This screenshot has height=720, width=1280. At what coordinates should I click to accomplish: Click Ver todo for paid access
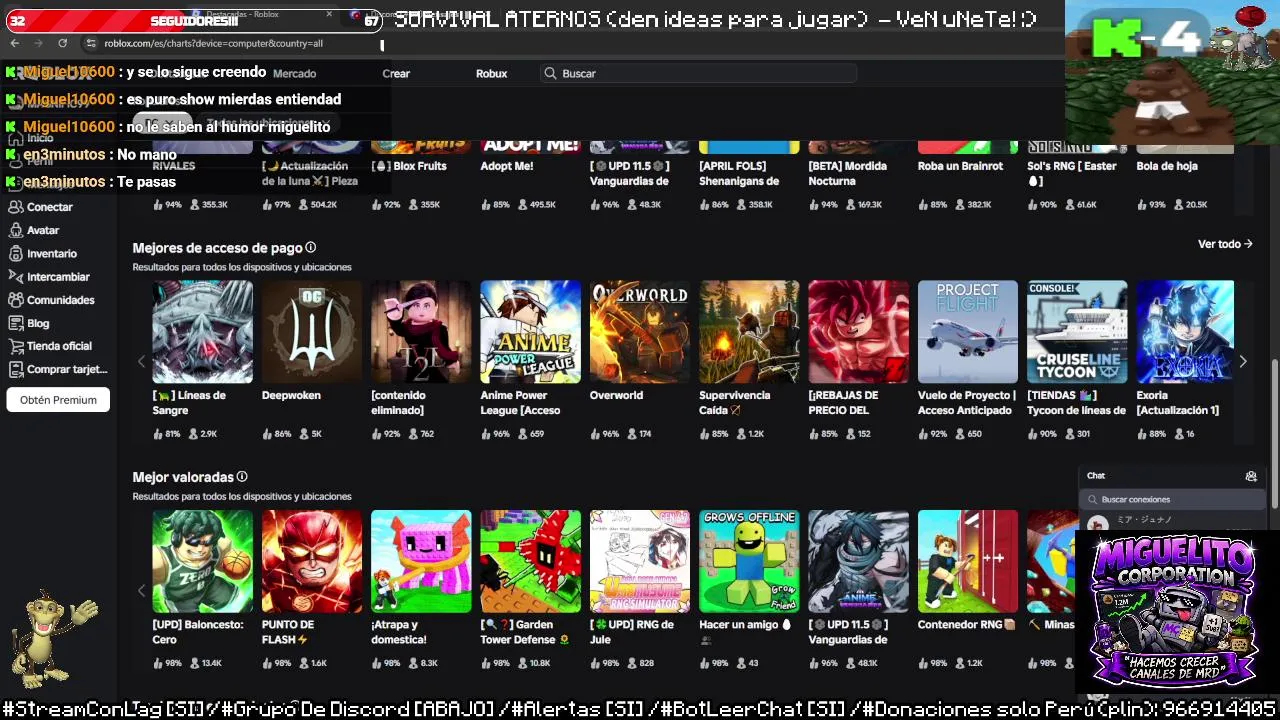point(1225,244)
